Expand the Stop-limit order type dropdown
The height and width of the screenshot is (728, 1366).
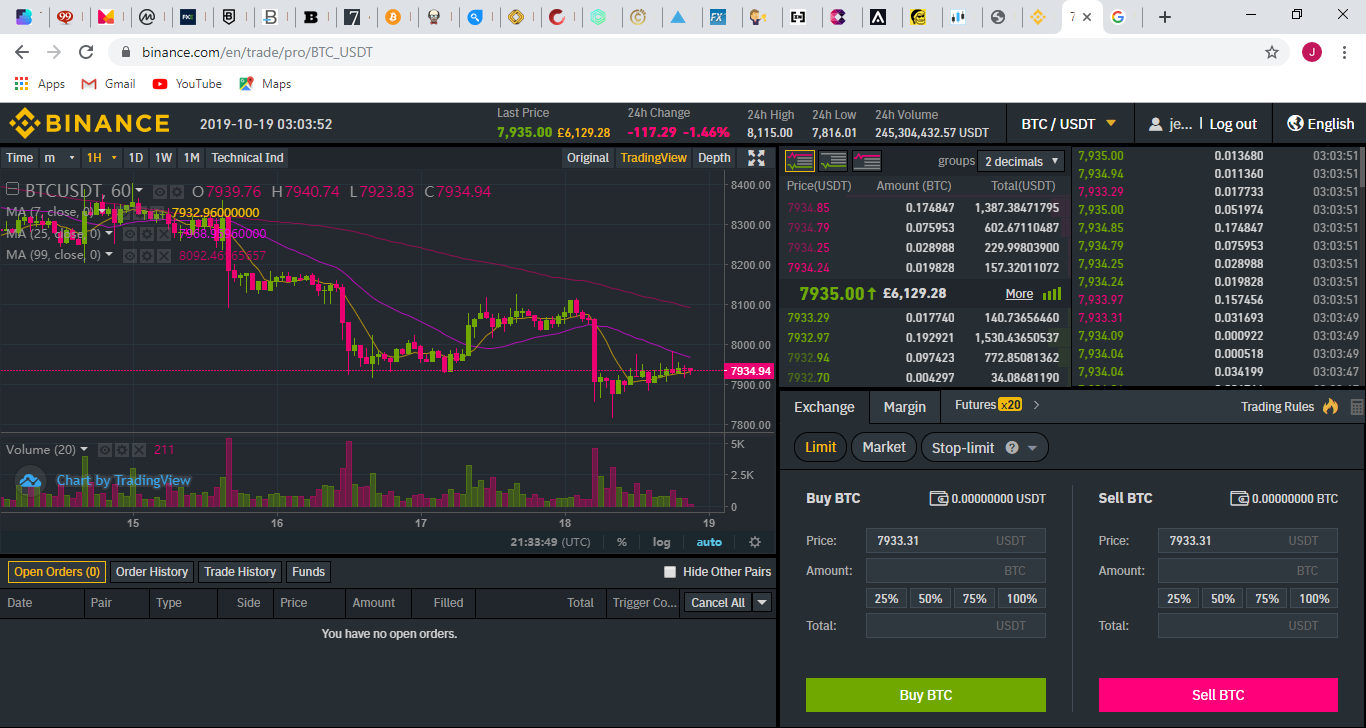(x=1033, y=448)
